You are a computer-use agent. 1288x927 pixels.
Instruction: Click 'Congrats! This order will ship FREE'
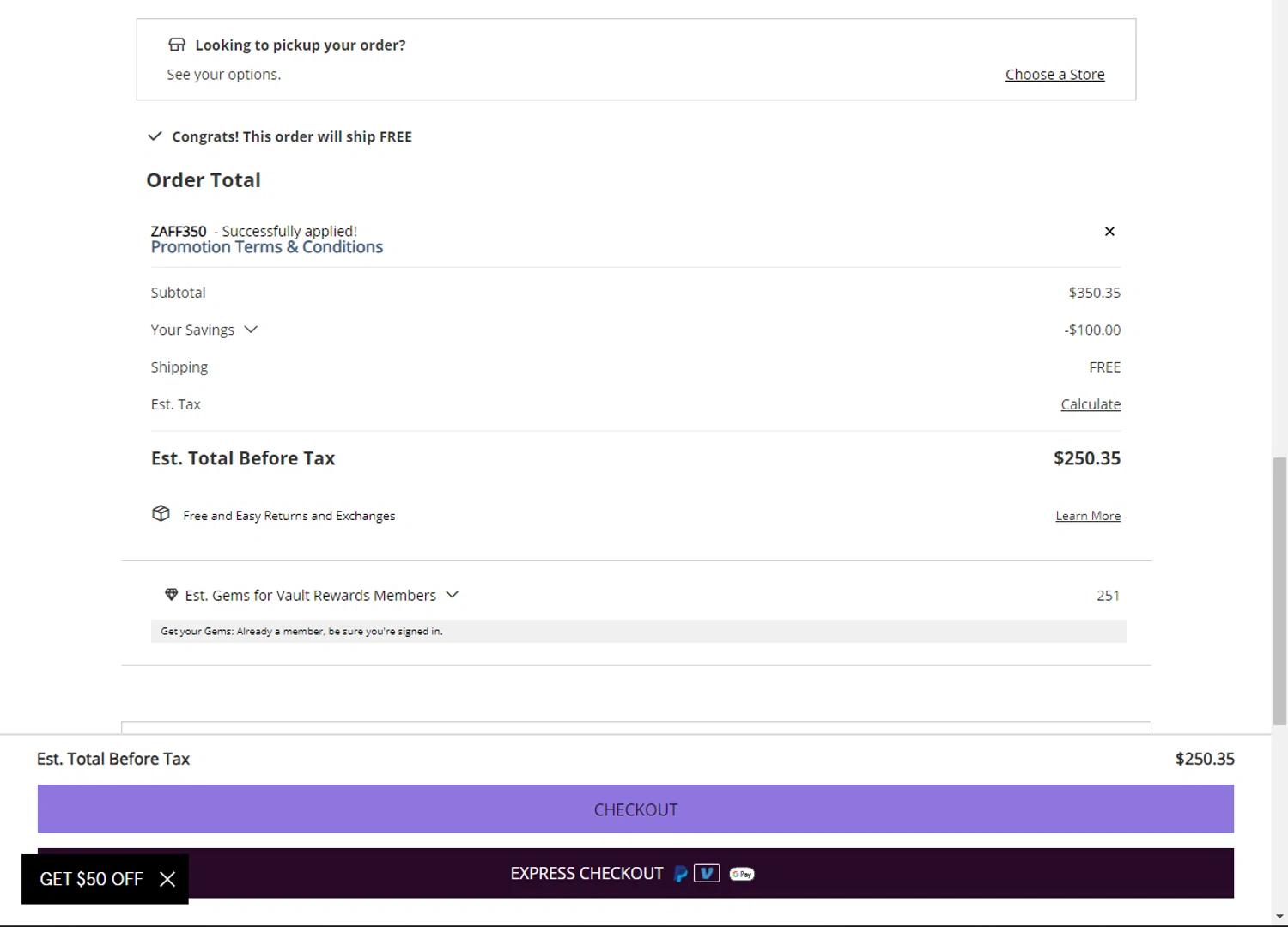[x=292, y=136]
